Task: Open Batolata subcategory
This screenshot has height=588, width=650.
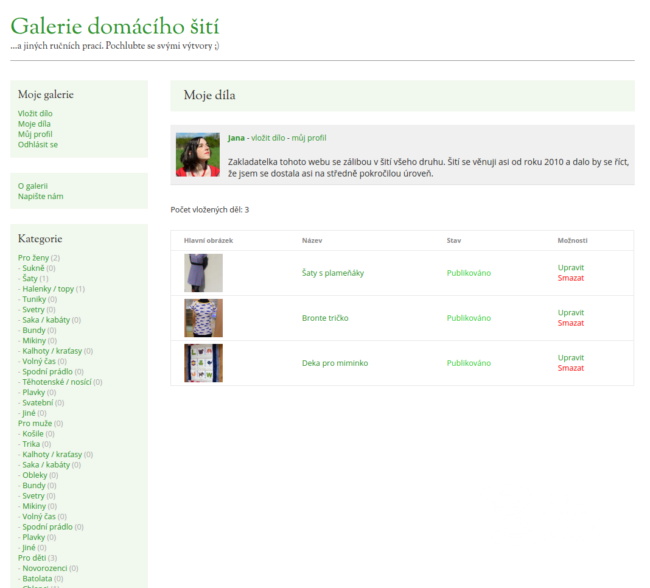Action: pos(37,579)
